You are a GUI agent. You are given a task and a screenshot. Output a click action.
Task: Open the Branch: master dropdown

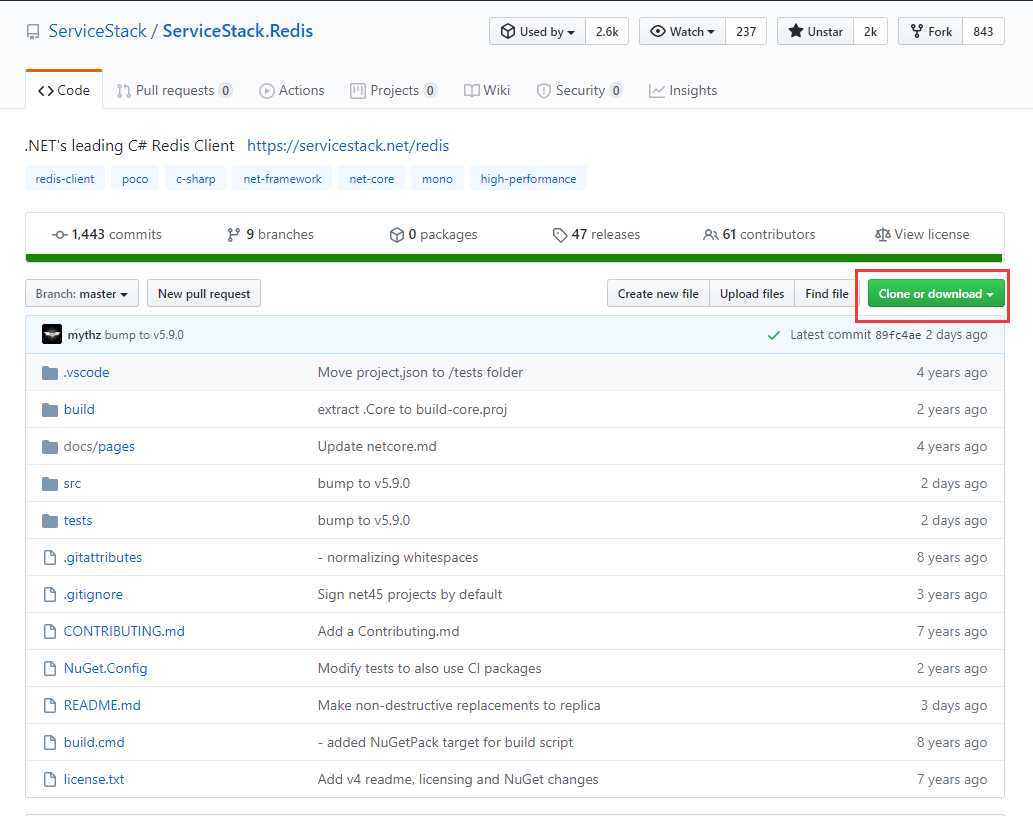point(82,294)
